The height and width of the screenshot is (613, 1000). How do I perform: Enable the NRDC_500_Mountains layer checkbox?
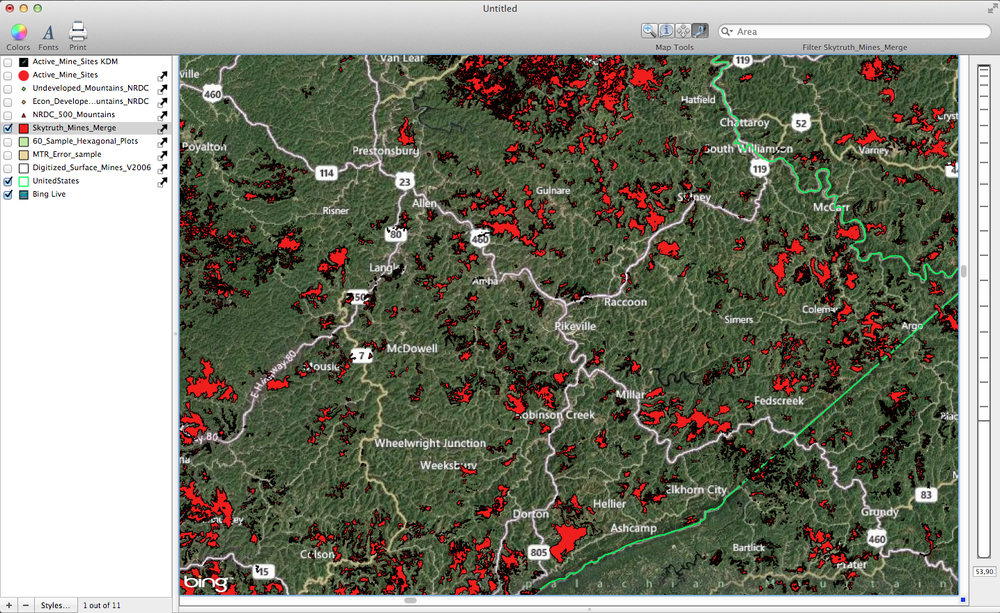click(x=9, y=115)
